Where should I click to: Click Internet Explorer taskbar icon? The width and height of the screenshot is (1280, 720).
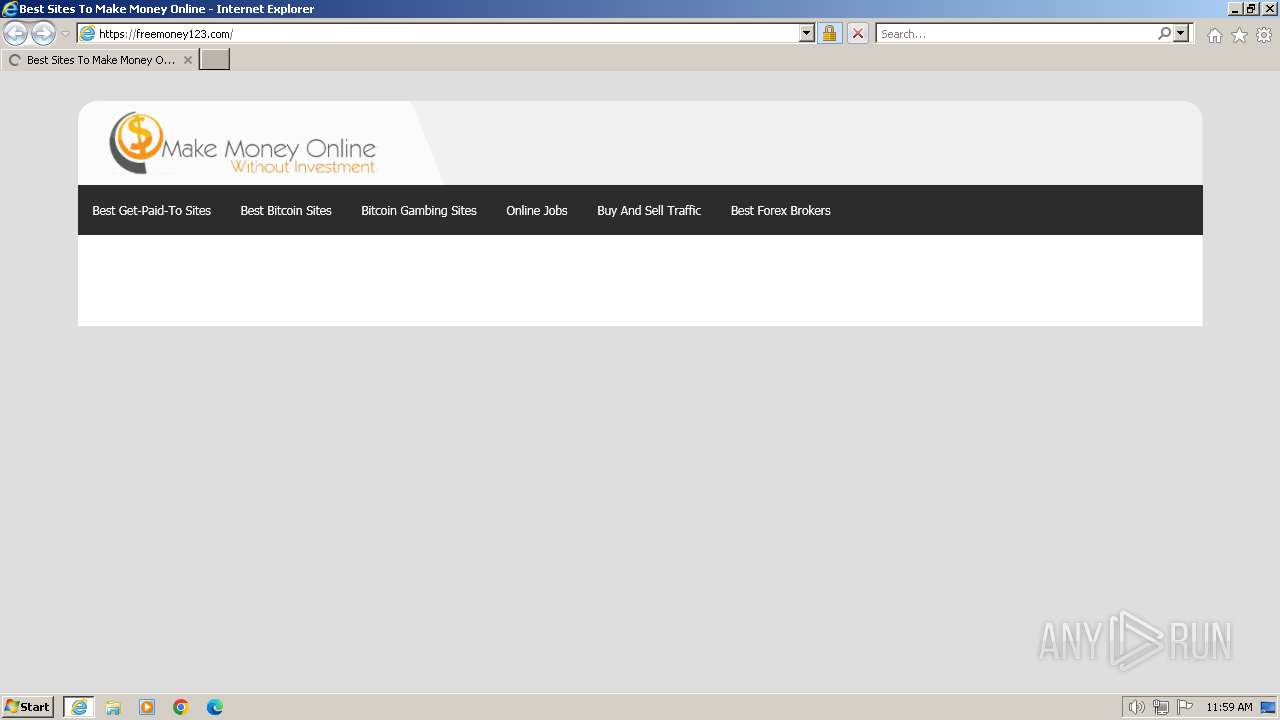tap(79, 707)
